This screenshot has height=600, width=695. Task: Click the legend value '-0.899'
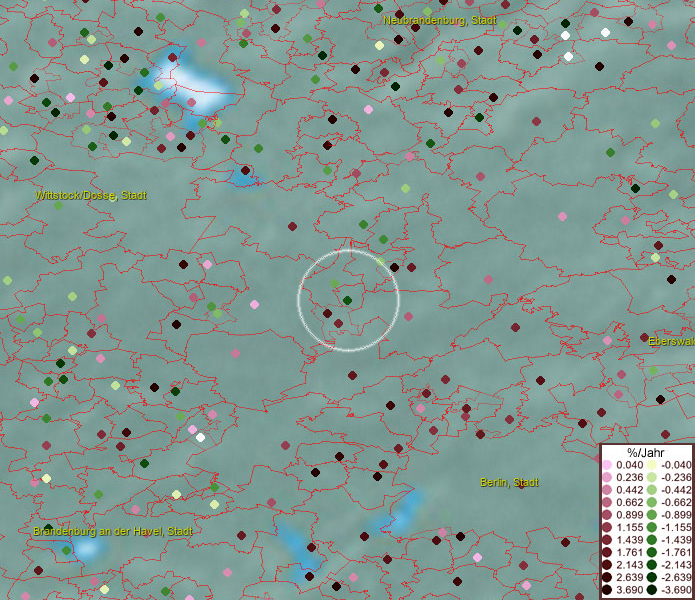click(x=676, y=515)
